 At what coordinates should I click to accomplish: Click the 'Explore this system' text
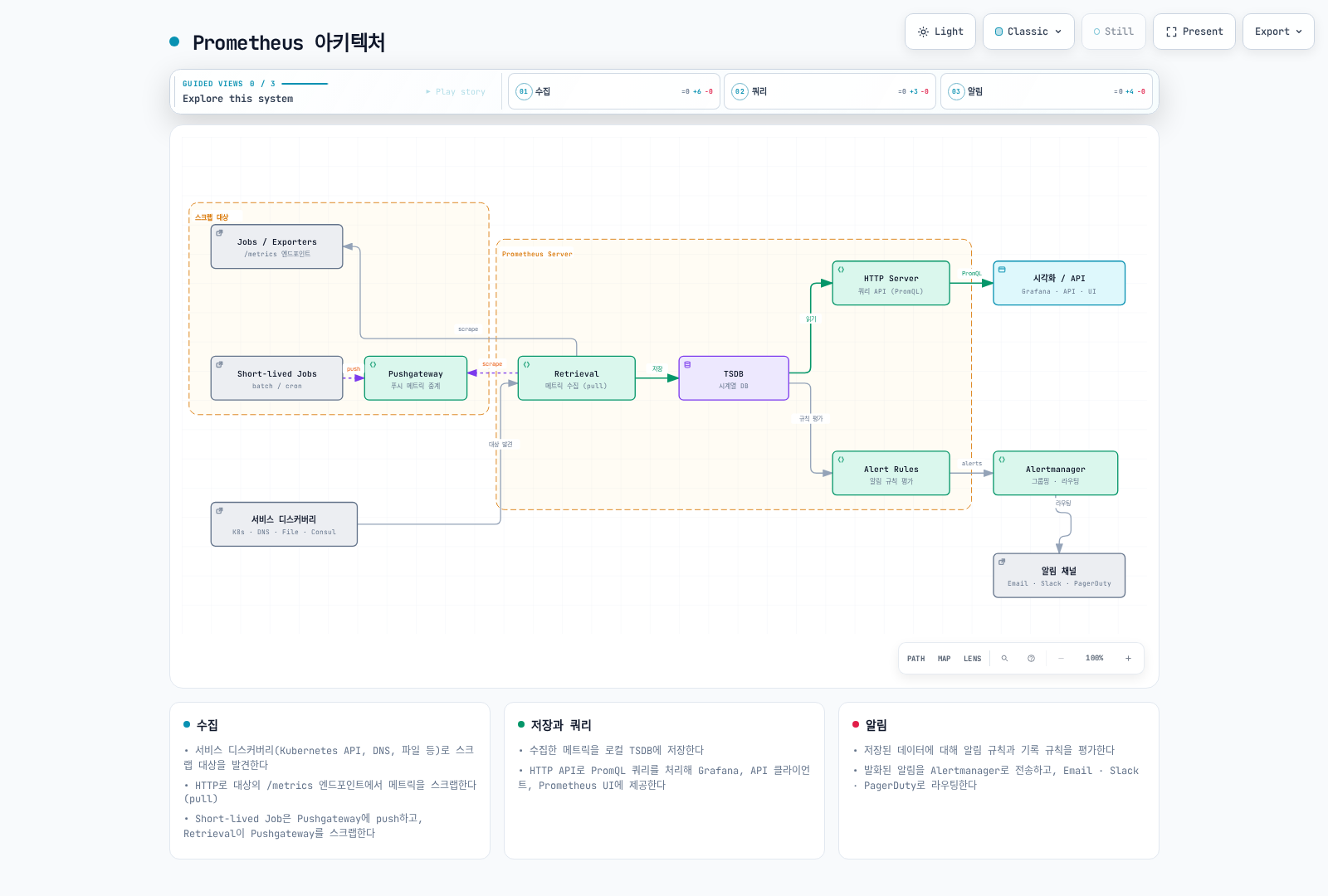[x=238, y=99]
